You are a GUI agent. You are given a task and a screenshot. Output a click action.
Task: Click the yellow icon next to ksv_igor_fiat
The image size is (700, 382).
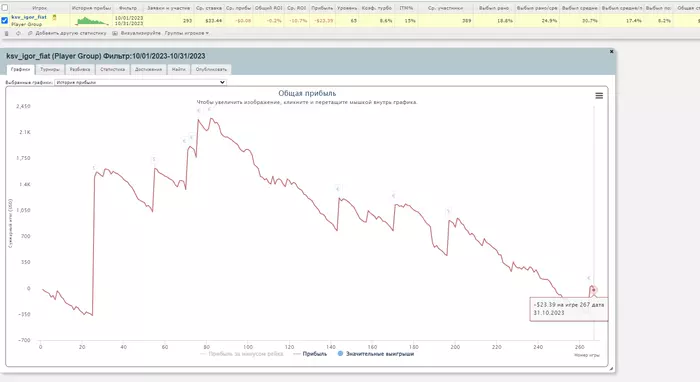(54, 17)
